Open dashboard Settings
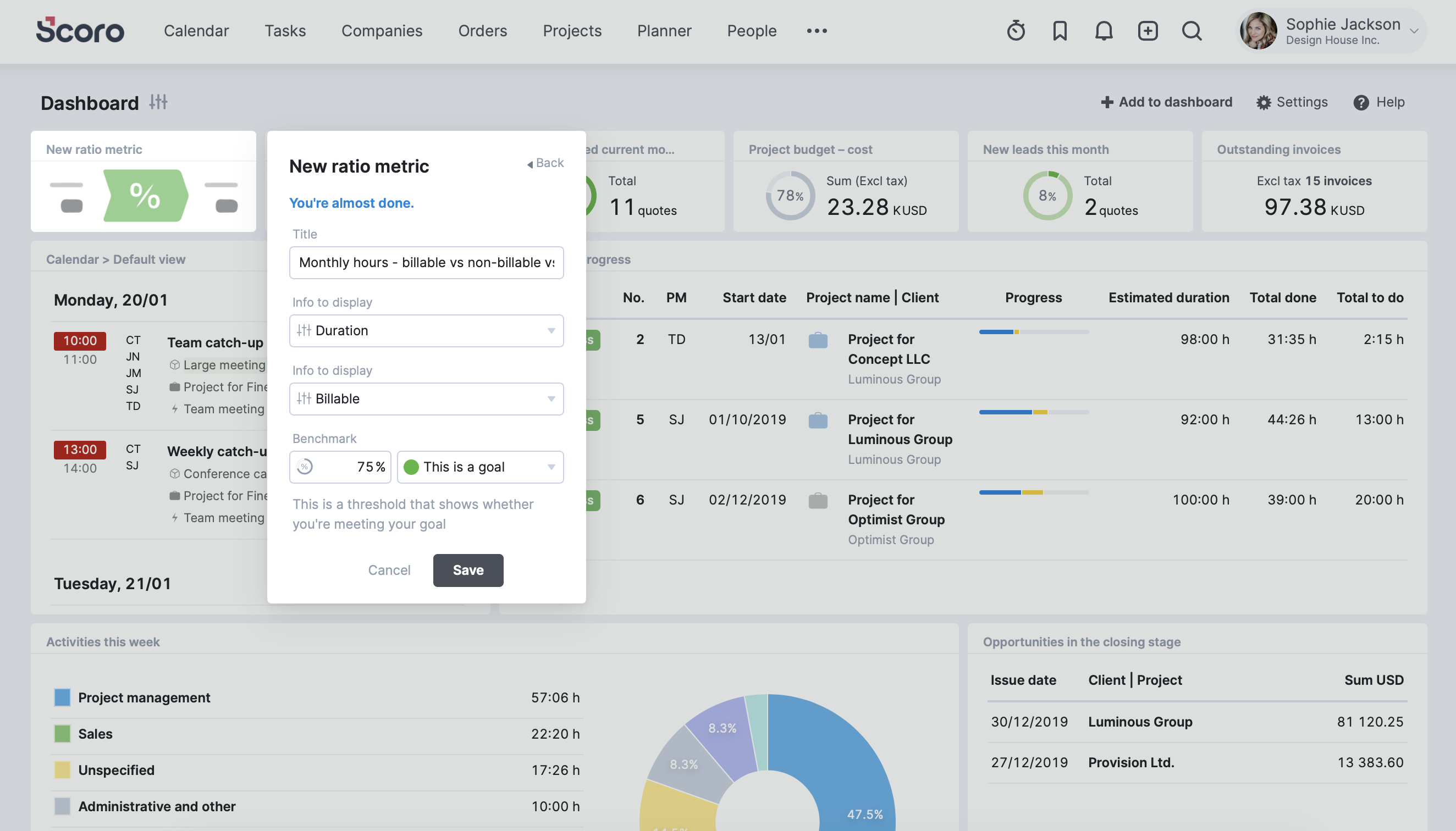This screenshot has height=831, width=1456. click(x=1292, y=102)
